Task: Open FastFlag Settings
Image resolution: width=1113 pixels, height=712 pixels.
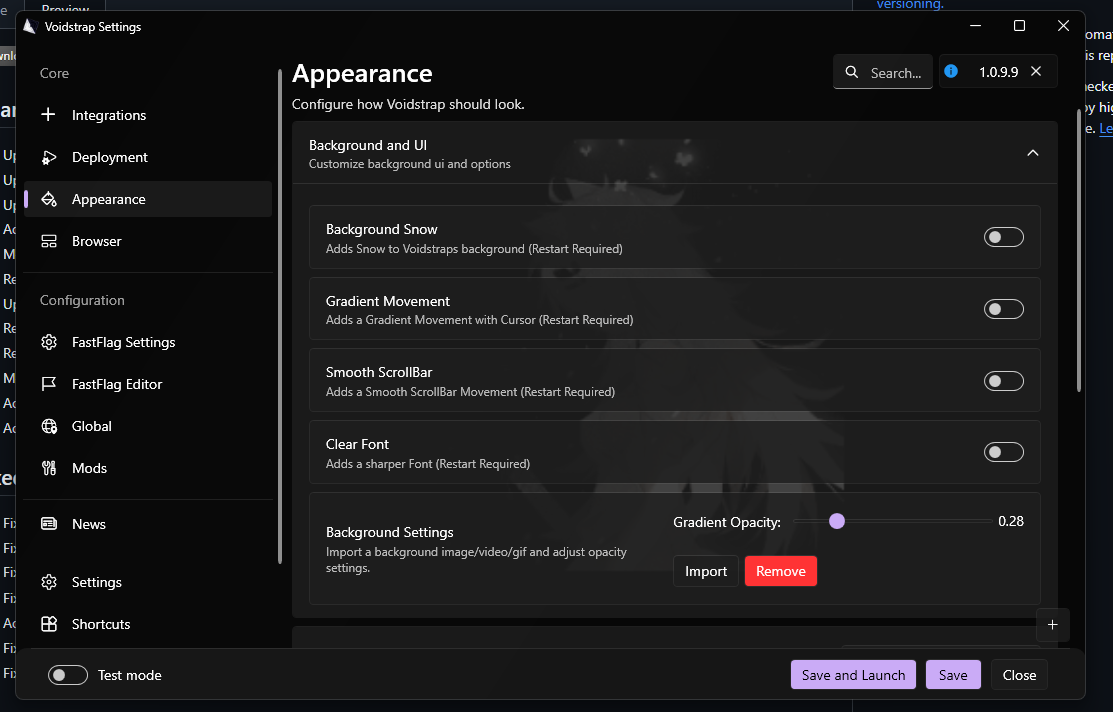Action: click(148, 342)
